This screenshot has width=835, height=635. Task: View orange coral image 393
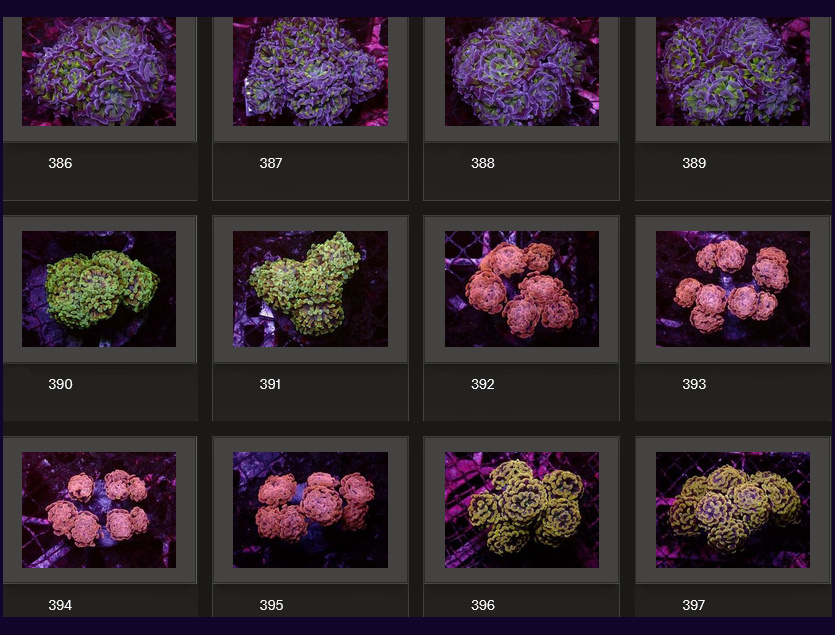point(733,289)
